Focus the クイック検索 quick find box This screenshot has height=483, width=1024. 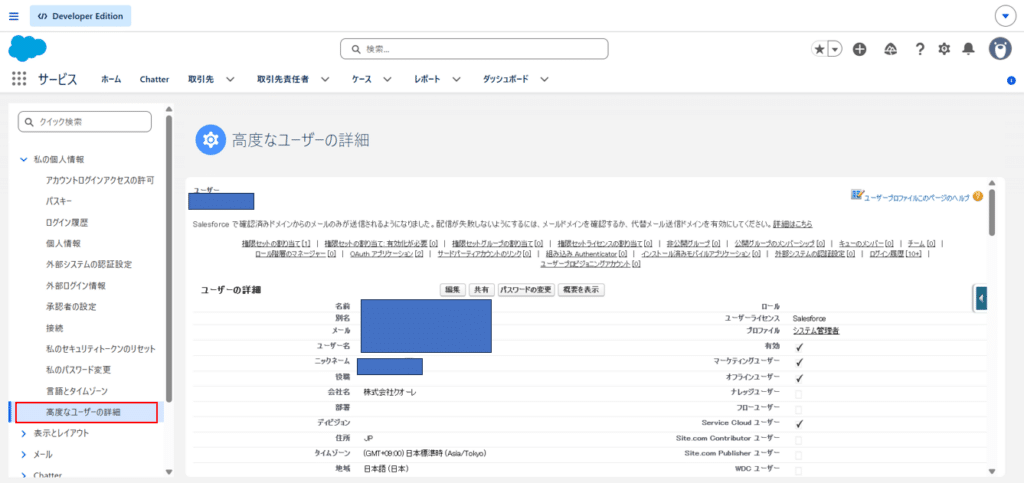(85, 121)
